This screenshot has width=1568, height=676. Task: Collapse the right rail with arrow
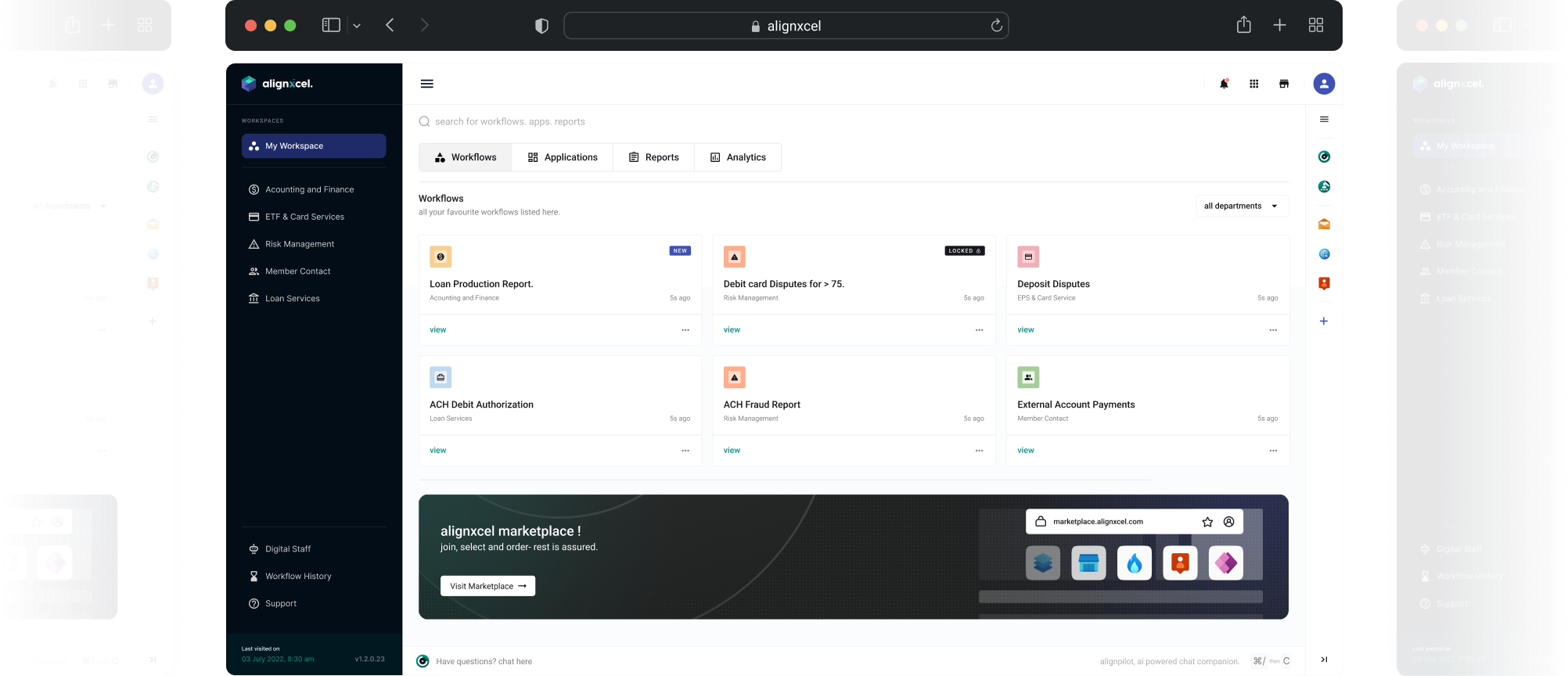click(x=1324, y=660)
